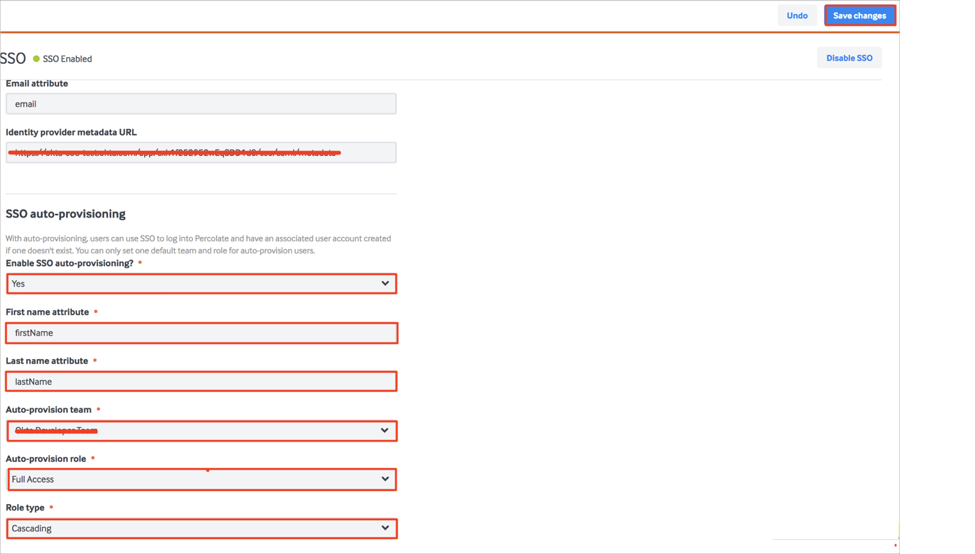Image resolution: width=975 pixels, height=554 pixels.
Task: Click the auto-provisioning description paragraph
Action: [198, 244]
